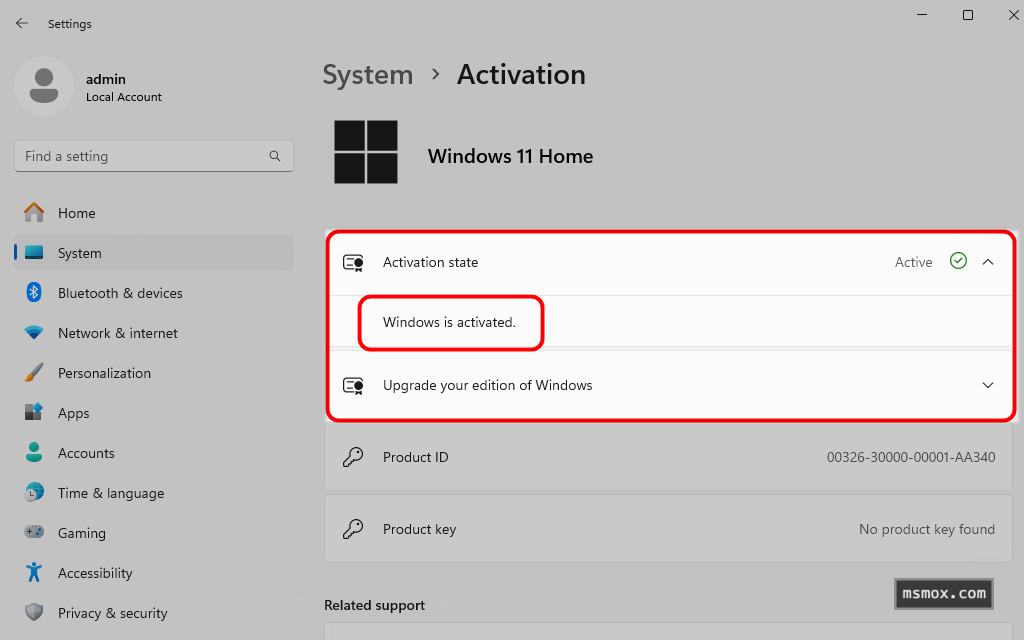
Task: Click the Gaming controller icon
Action: pyautogui.click(x=34, y=533)
